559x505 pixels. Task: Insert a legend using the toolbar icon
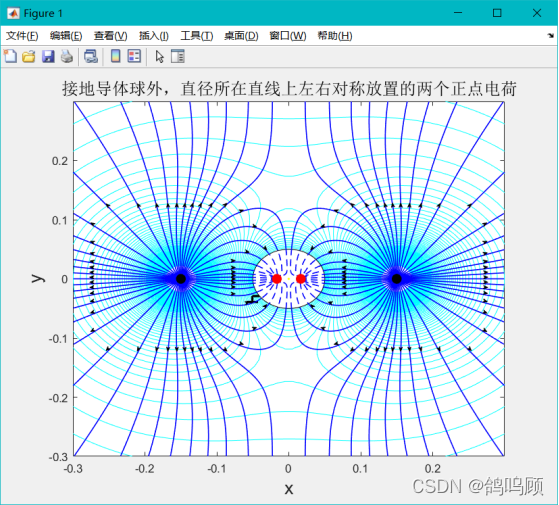tap(134, 56)
